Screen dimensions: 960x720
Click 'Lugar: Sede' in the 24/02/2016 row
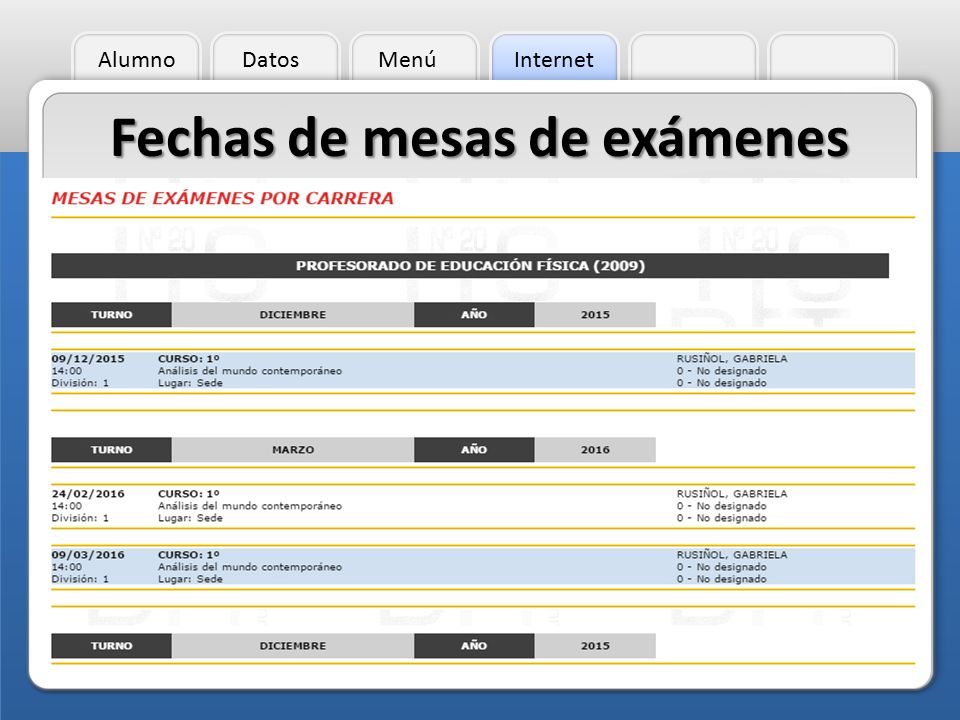[x=190, y=518]
